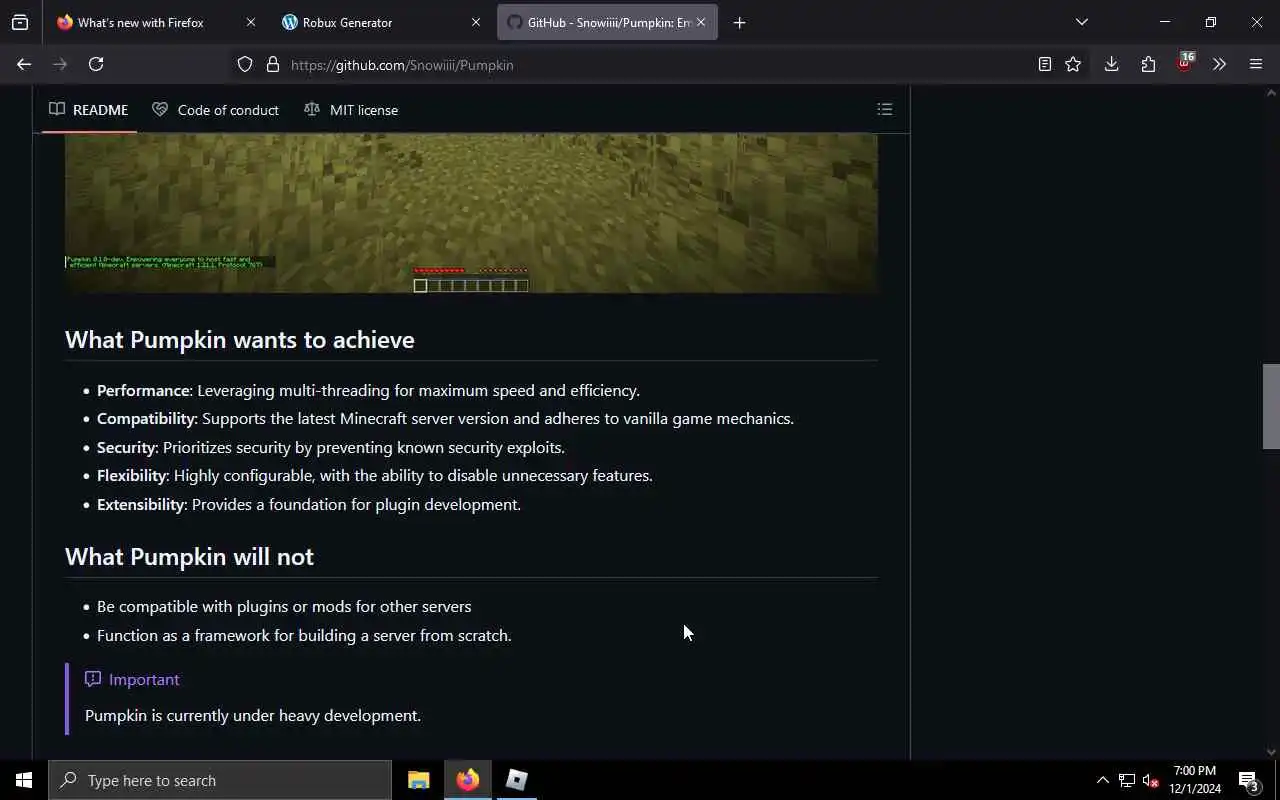Close the What's new with Firefox tab
The width and height of the screenshot is (1280, 800).
click(251, 22)
